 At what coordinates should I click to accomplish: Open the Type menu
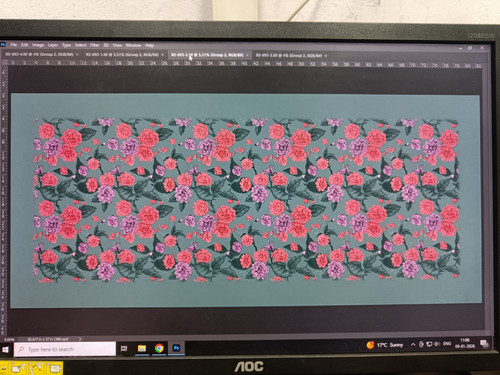point(66,45)
